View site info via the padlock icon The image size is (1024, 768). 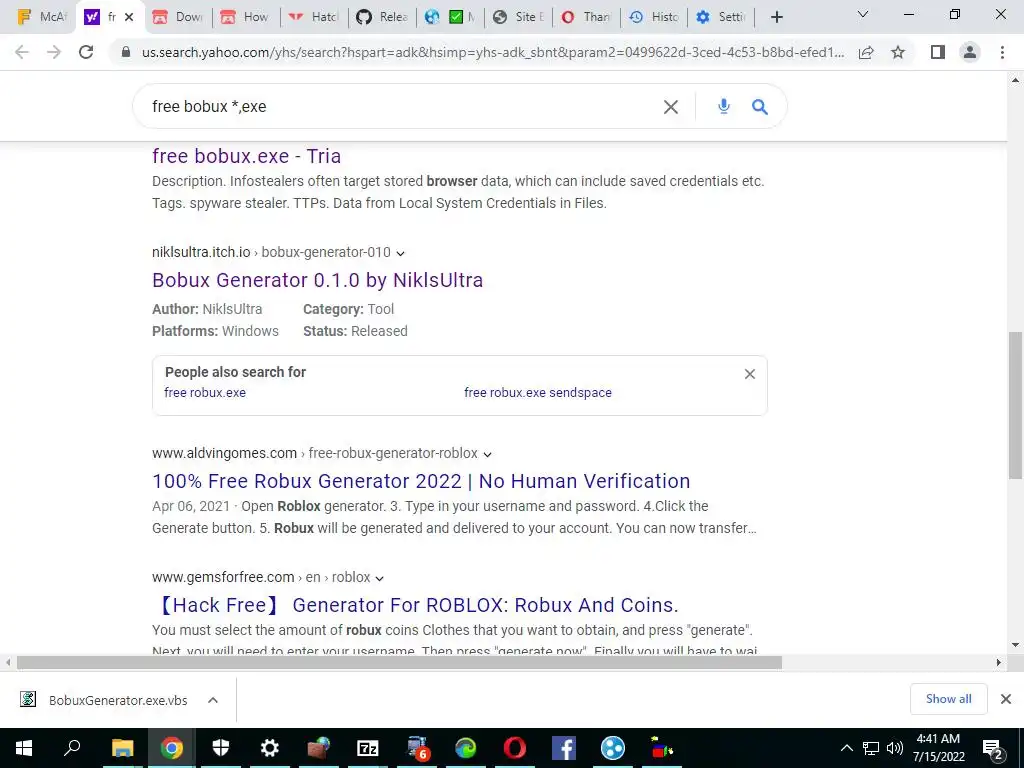125,52
